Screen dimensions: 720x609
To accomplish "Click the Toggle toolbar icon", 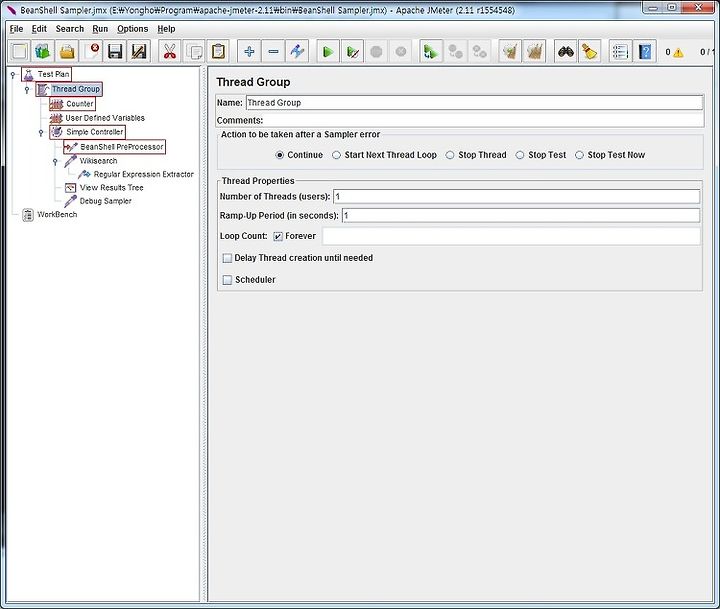I will coord(297,51).
